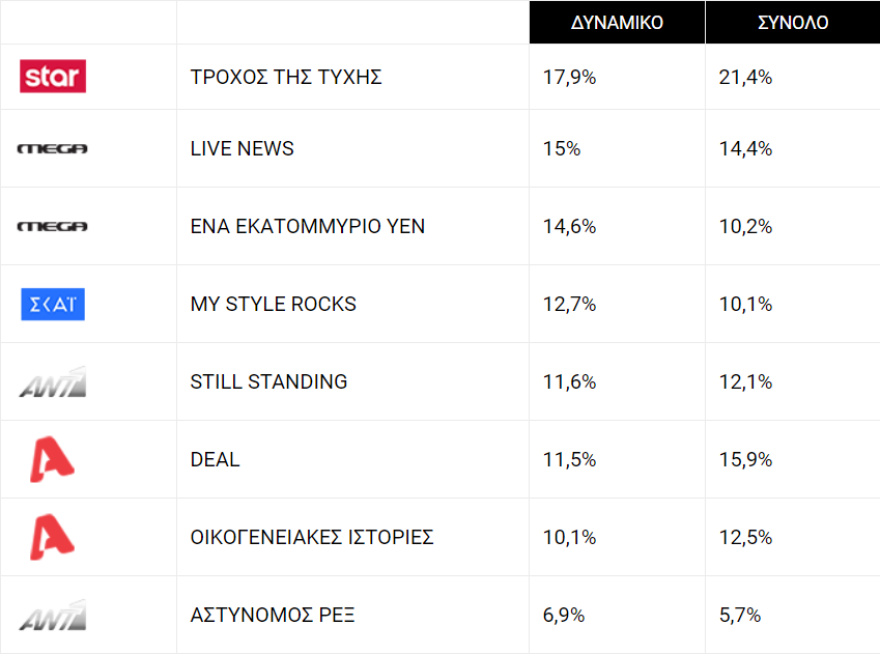Click the LIVE NEWS program title
The image size is (880, 654).
click(242, 149)
